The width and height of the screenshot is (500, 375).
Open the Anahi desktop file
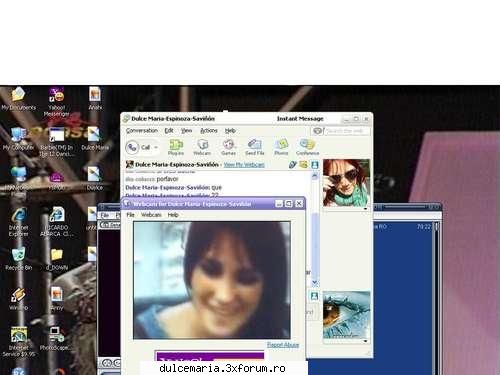[95, 99]
